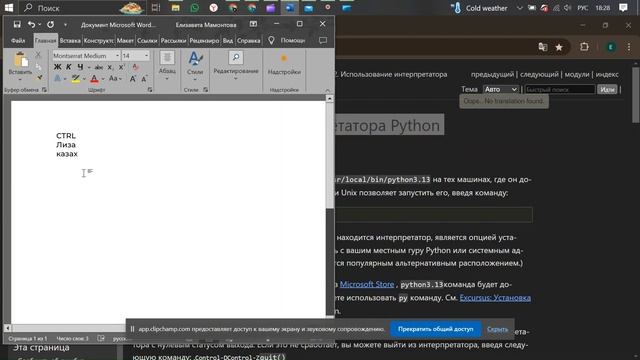
Task: Open the Word comments speech-bubble icon
Action: (x=323, y=40)
